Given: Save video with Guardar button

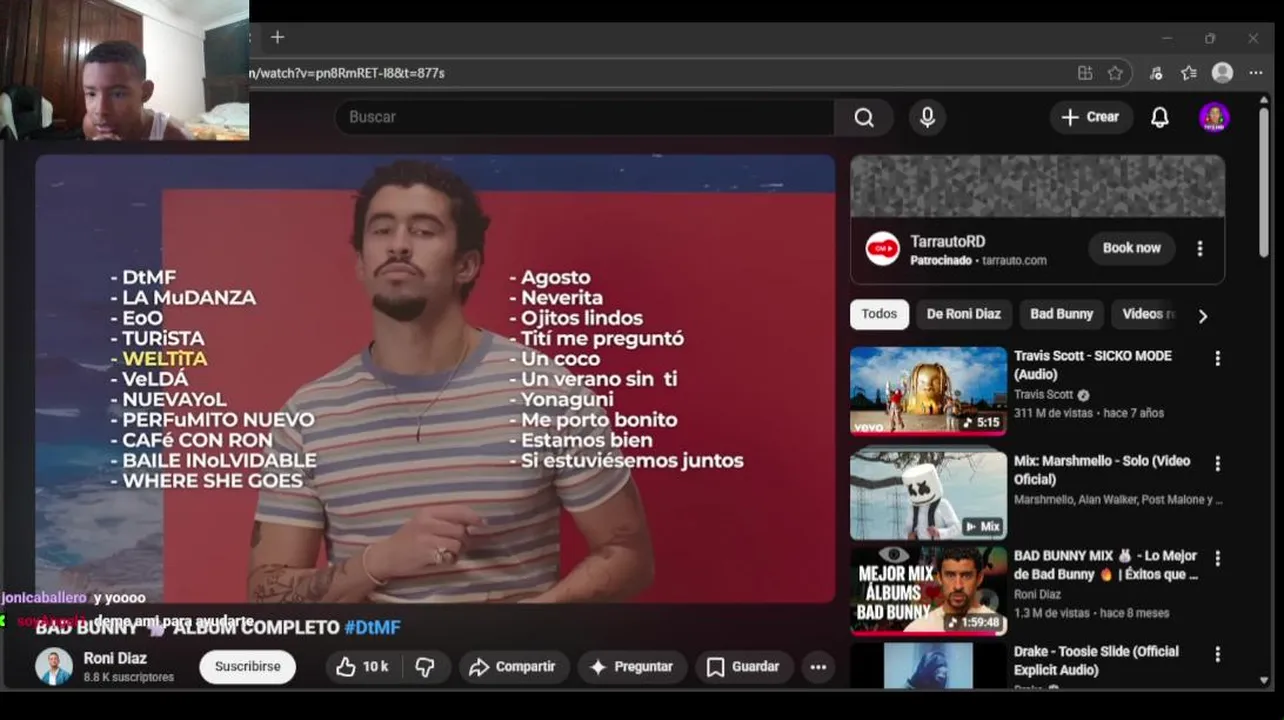Looking at the screenshot, I should click(744, 667).
